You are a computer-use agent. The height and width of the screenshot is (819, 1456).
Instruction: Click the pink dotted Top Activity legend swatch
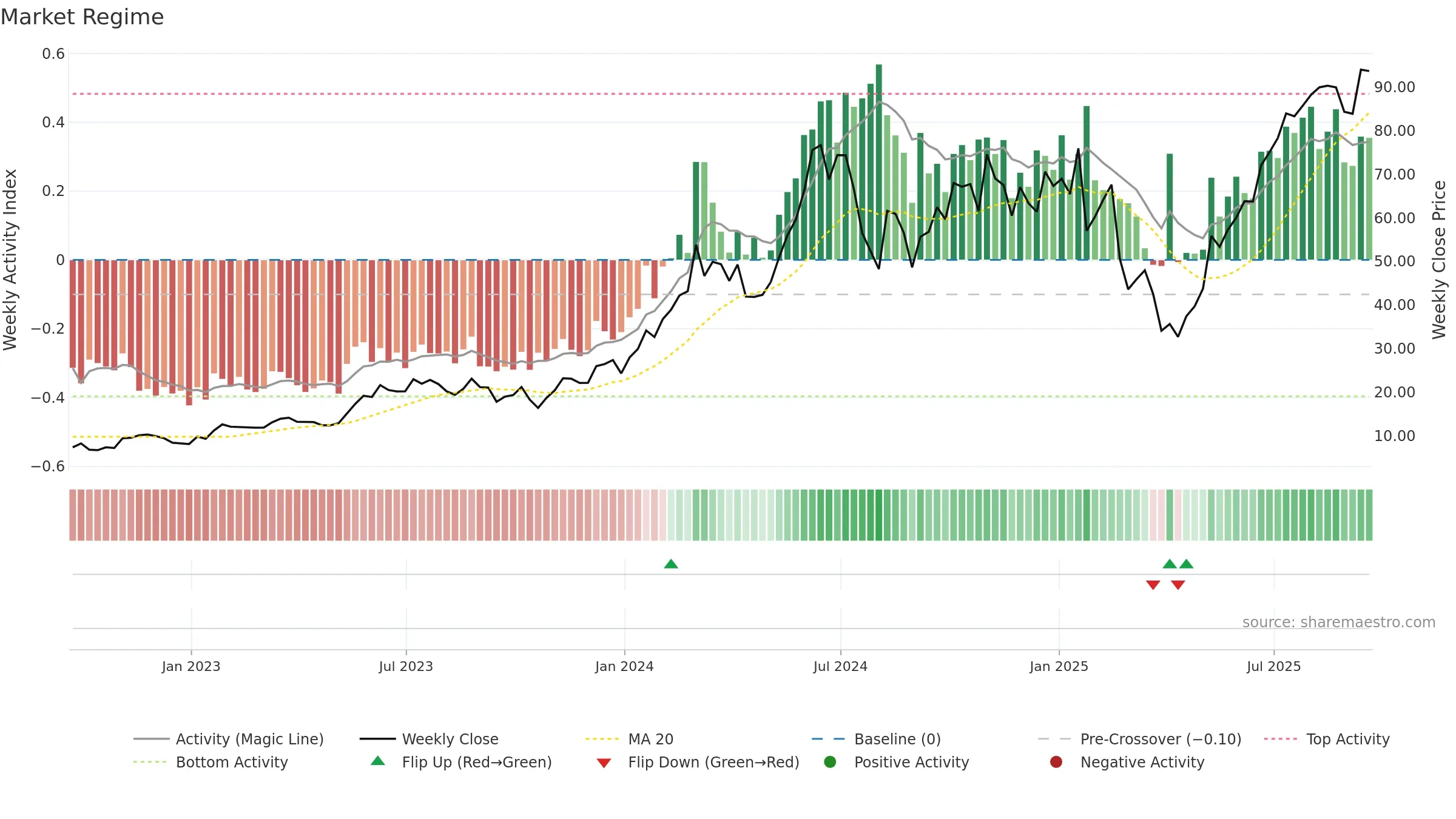pos(1281,739)
